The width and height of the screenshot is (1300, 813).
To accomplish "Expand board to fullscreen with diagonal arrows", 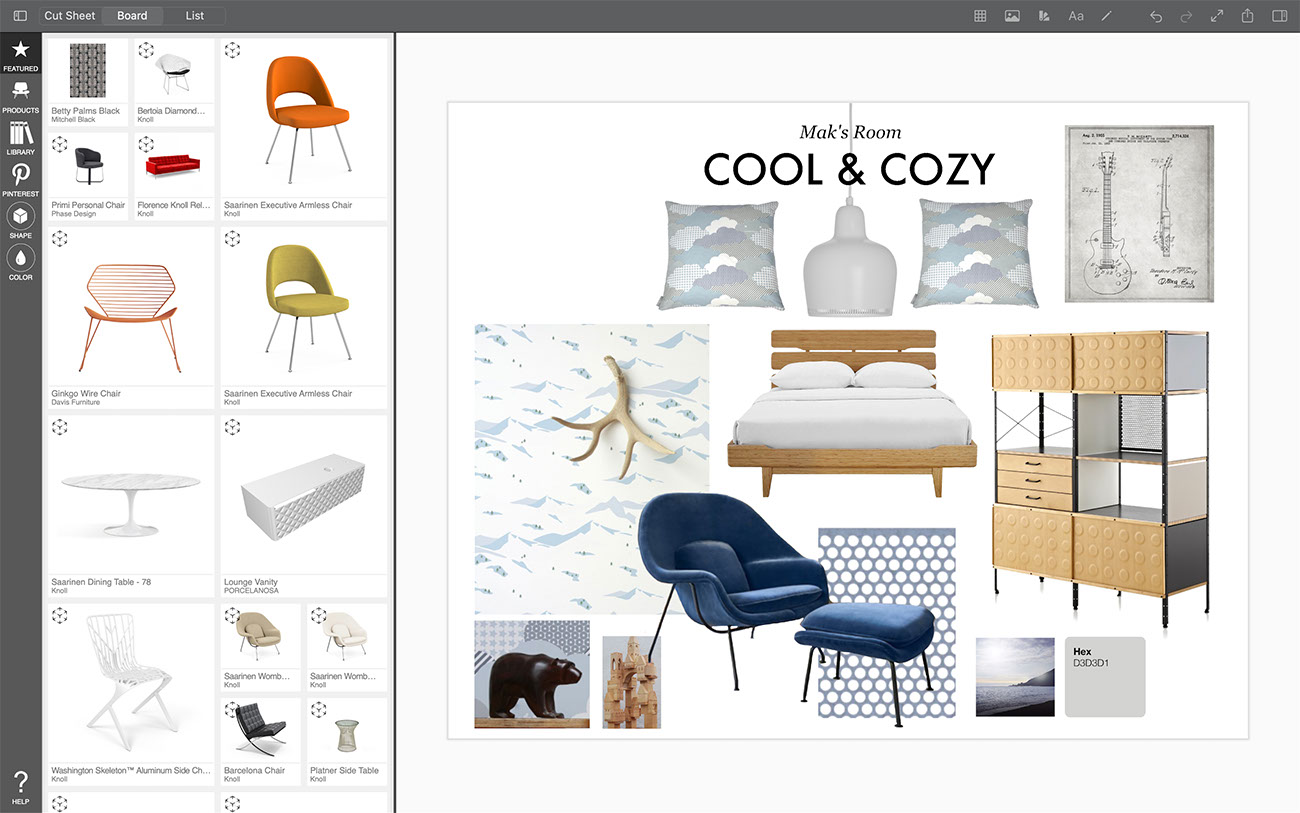I will [x=1217, y=16].
